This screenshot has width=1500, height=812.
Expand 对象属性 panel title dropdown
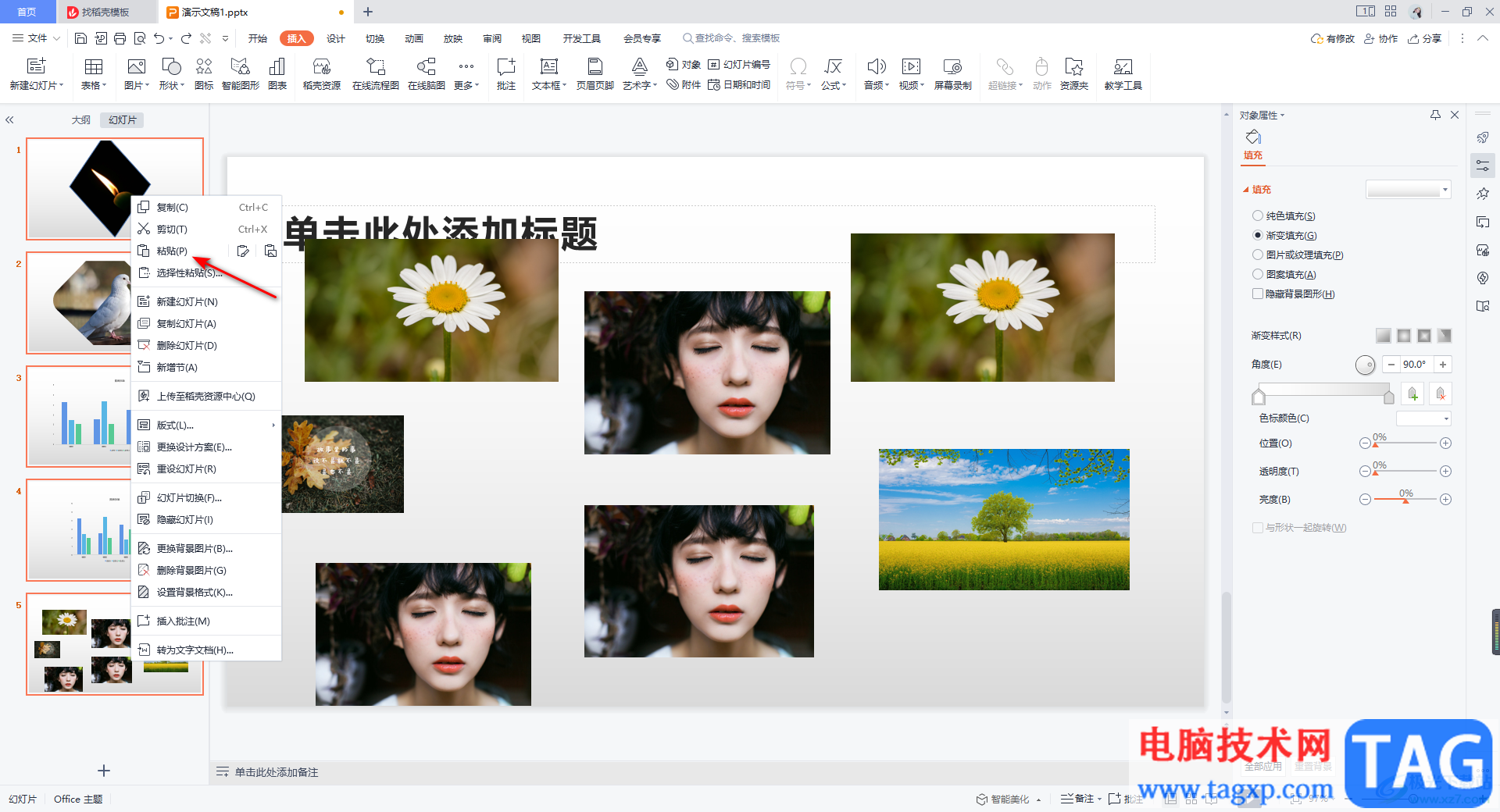pyautogui.click(x=1283, y=116)
